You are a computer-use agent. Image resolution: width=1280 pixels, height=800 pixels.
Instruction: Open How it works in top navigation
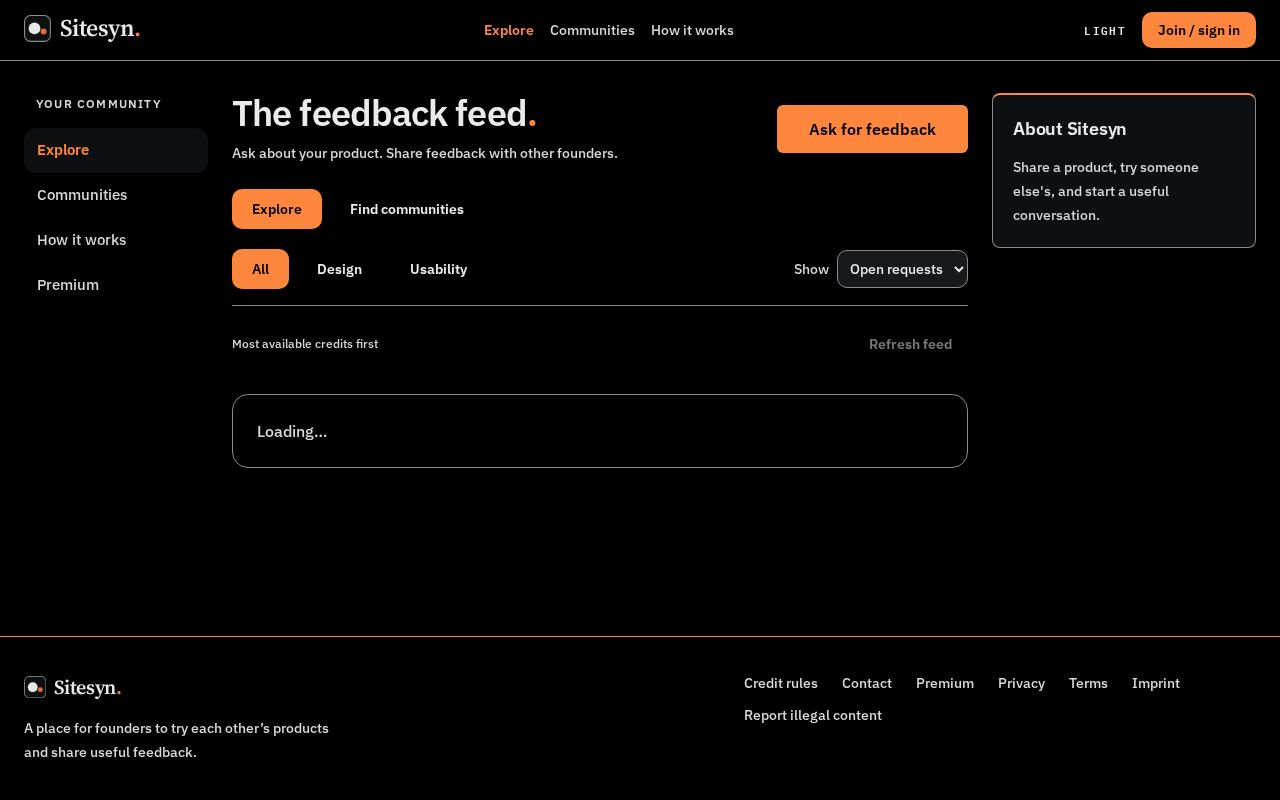692,30
